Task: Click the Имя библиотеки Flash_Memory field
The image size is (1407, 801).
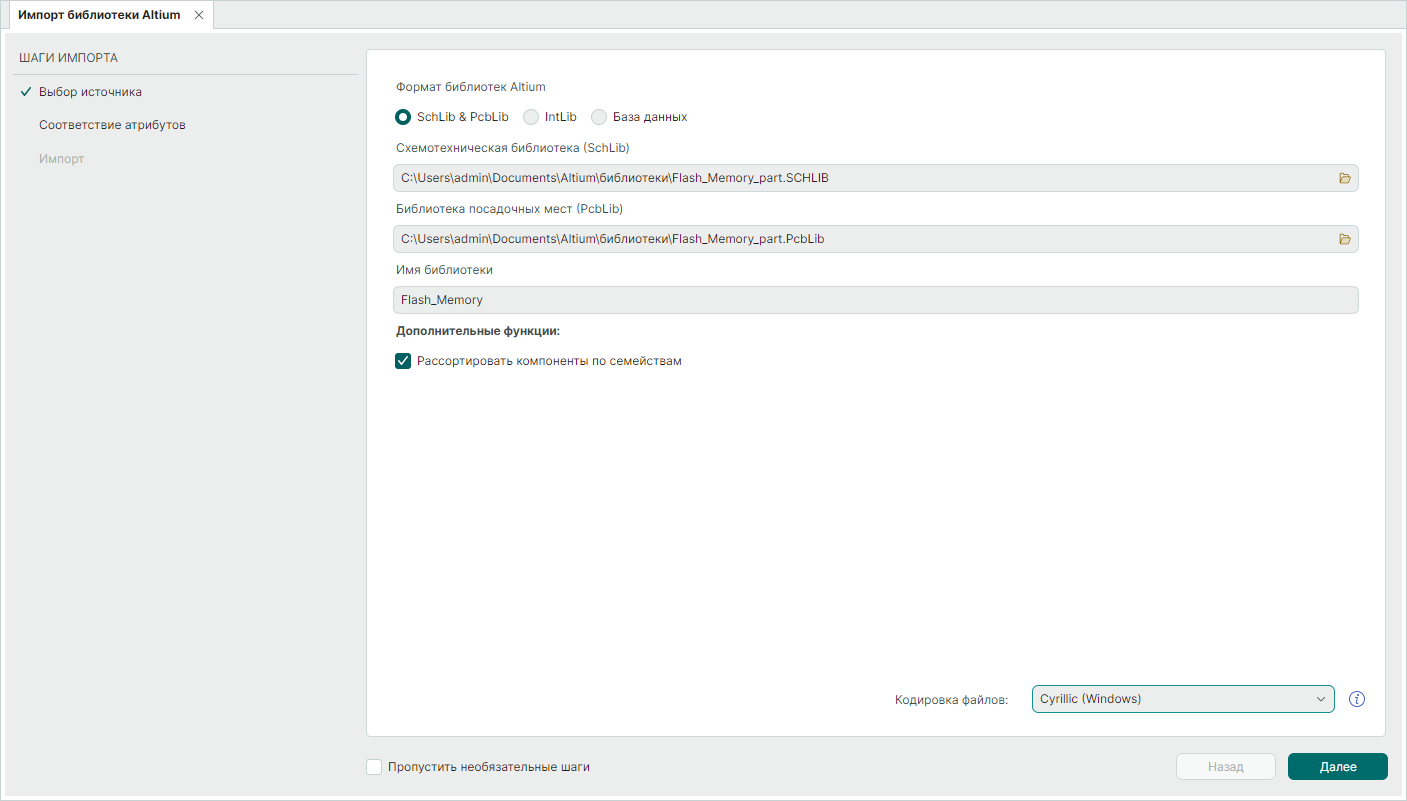Action: pos(875,300)
